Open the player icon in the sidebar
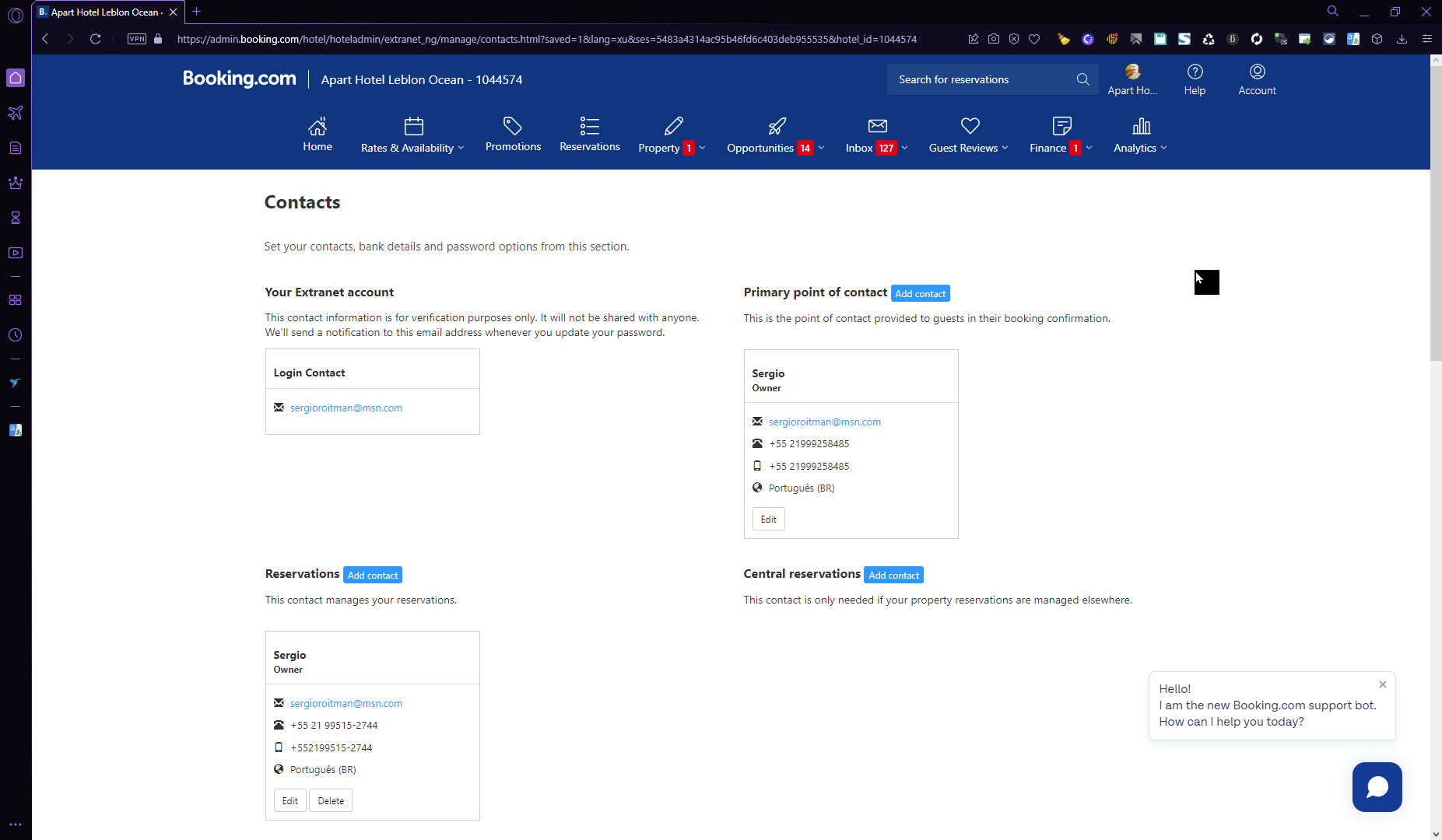The height and width of the screenshot is (840, 1442). pos(16,253)
